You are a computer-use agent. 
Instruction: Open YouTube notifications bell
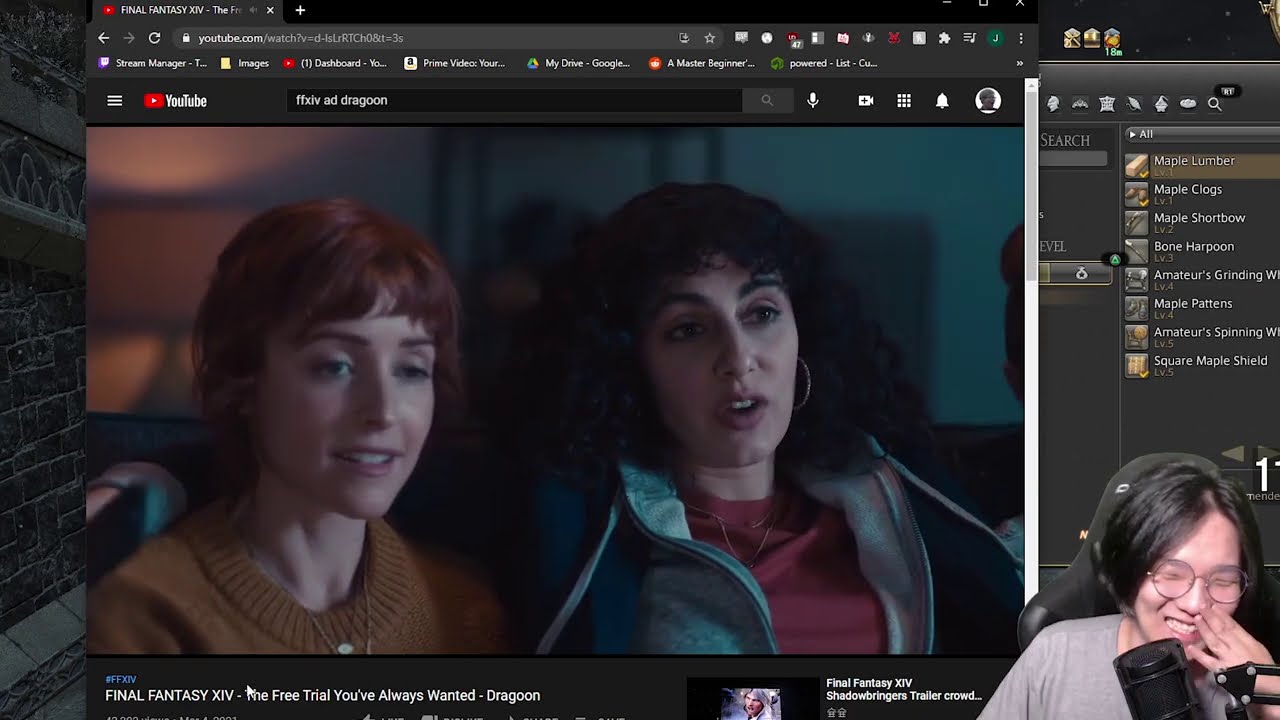(x=942, y=100)
